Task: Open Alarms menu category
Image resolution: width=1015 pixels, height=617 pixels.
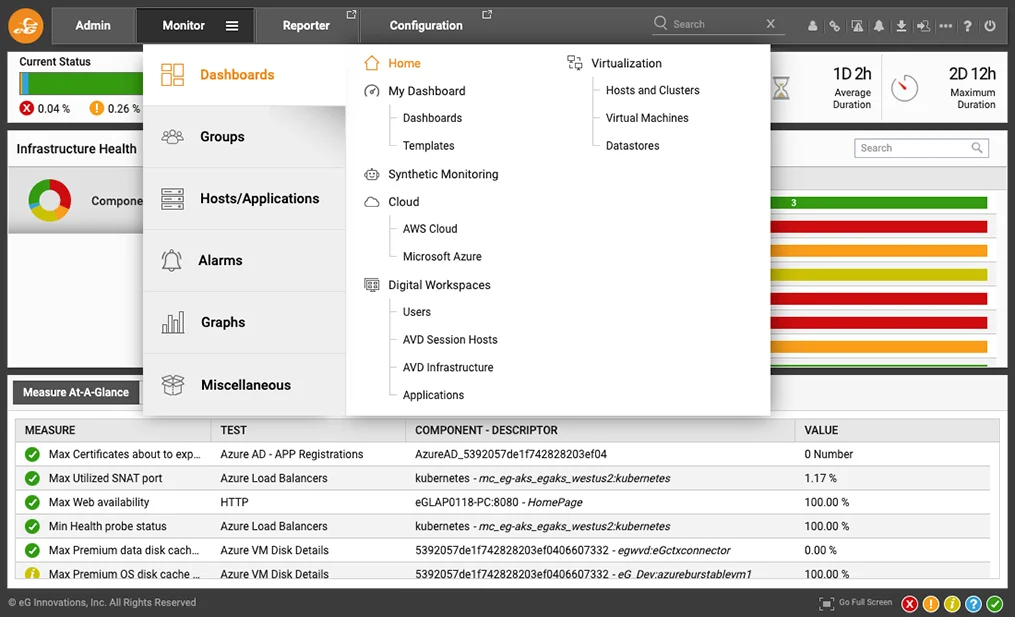Action: (244, 260)
